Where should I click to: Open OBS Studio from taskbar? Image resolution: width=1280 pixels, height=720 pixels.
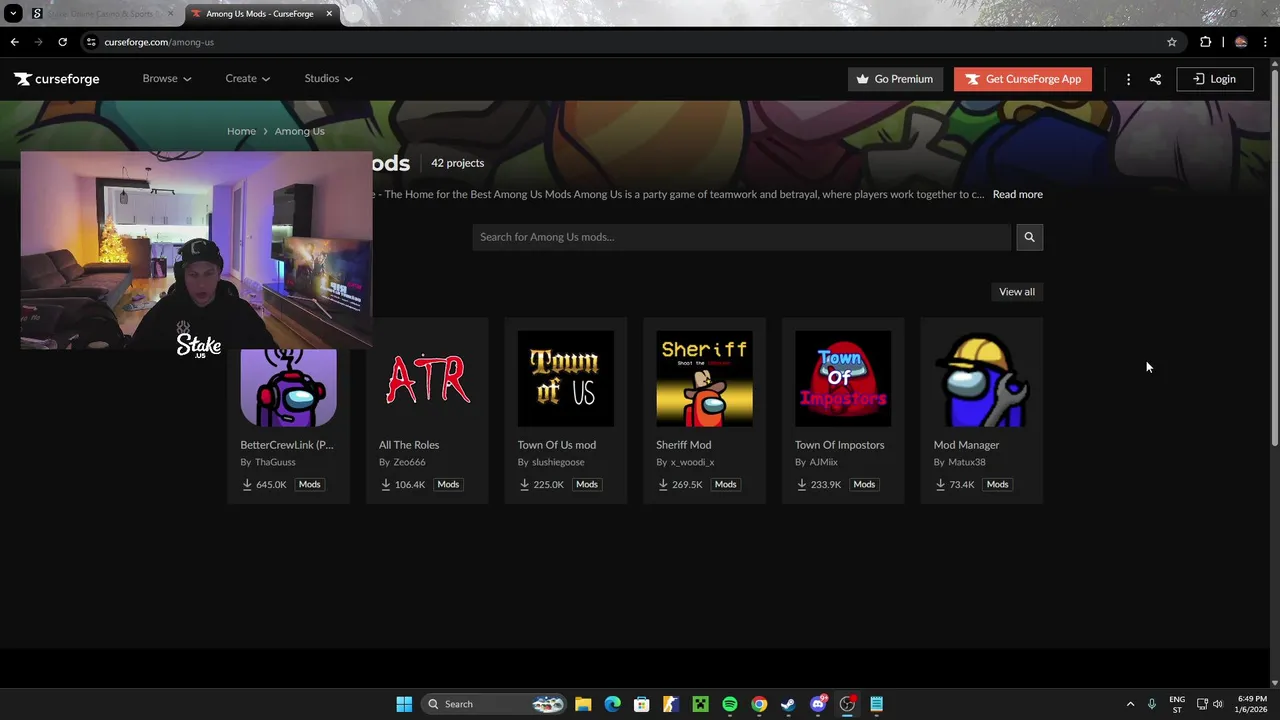[x=847, y=704]
